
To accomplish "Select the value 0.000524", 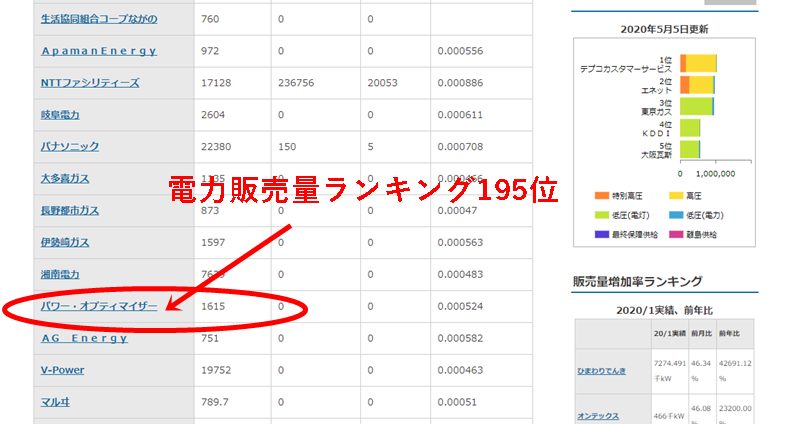I will pyautogui.click(x=460, y=306).
